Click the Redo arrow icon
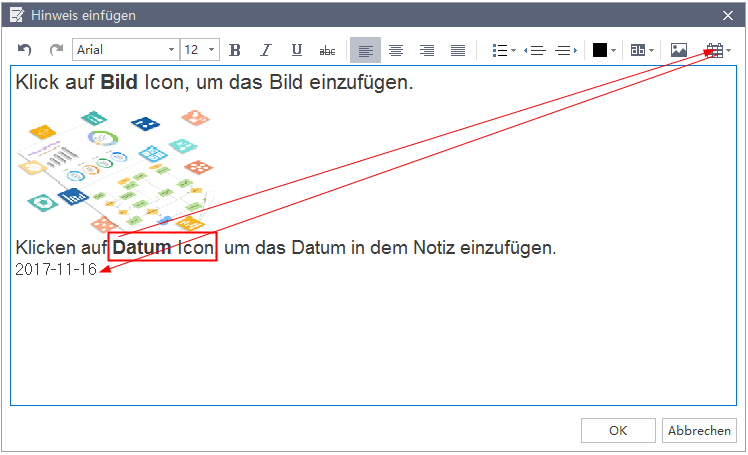Screen dimensions: 748x455 click(x=56, y=50)
